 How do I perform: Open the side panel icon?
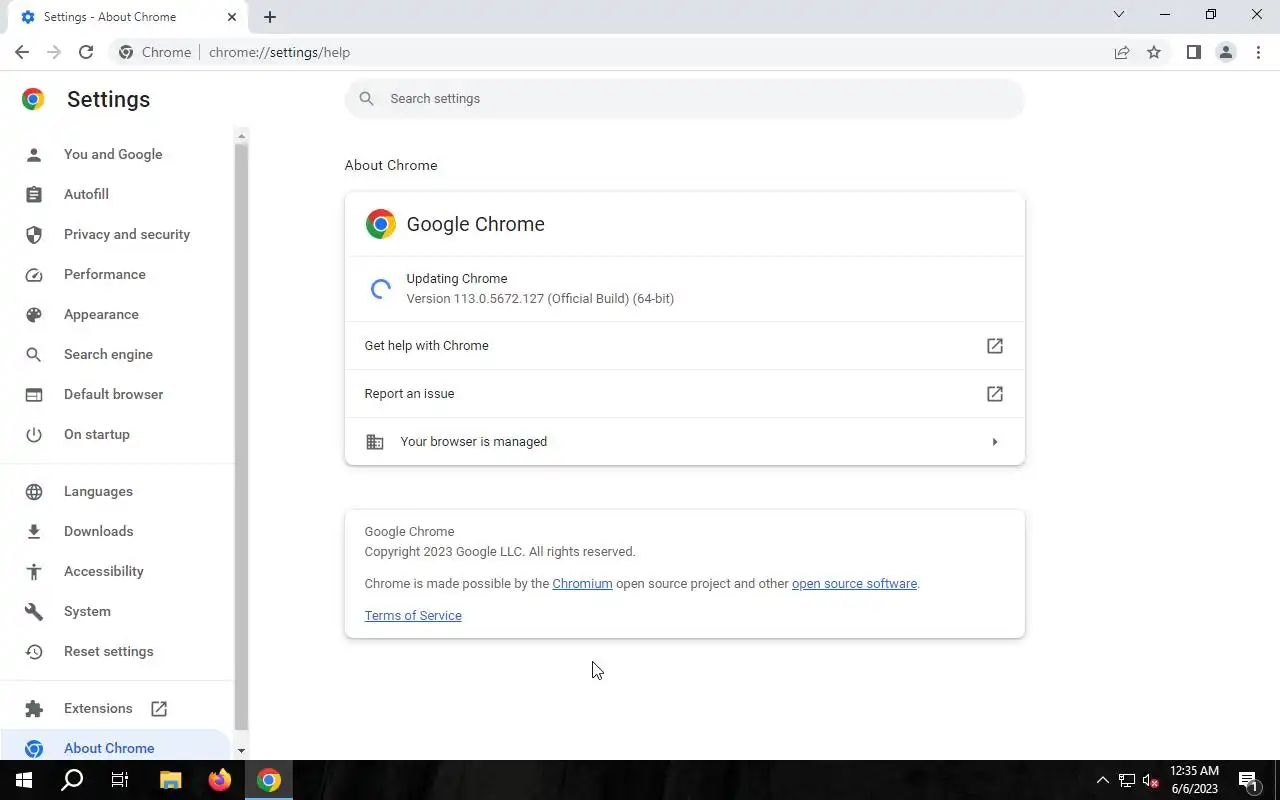(x=1193, y=52)
